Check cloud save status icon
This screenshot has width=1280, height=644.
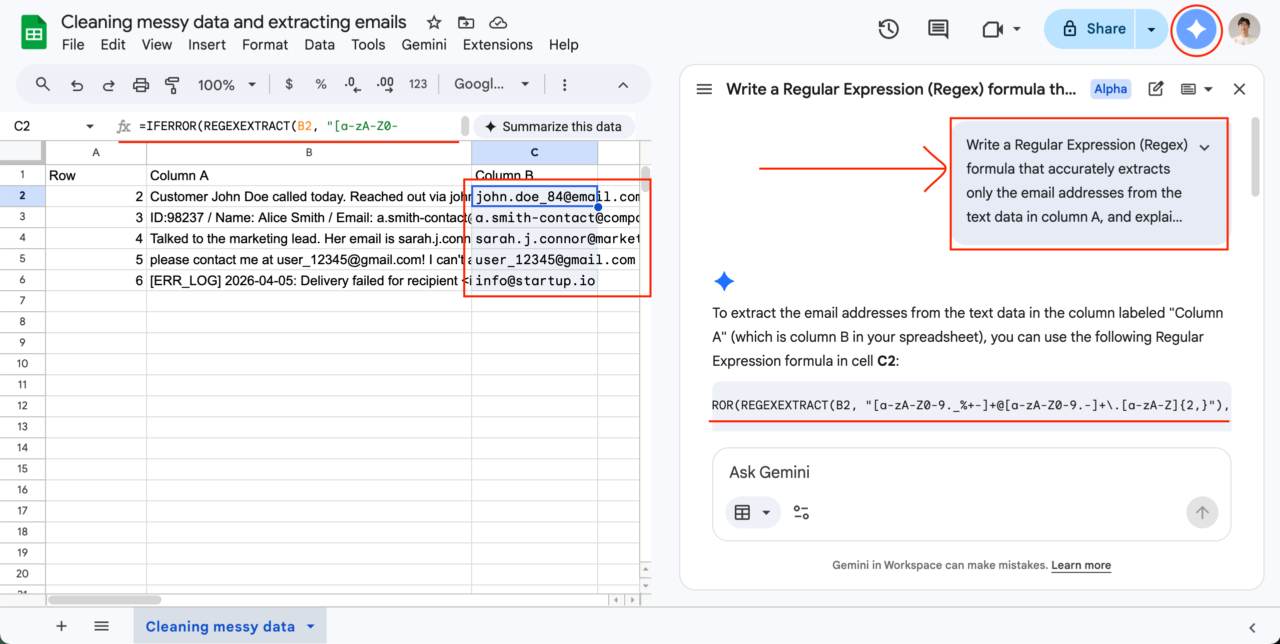498,22
